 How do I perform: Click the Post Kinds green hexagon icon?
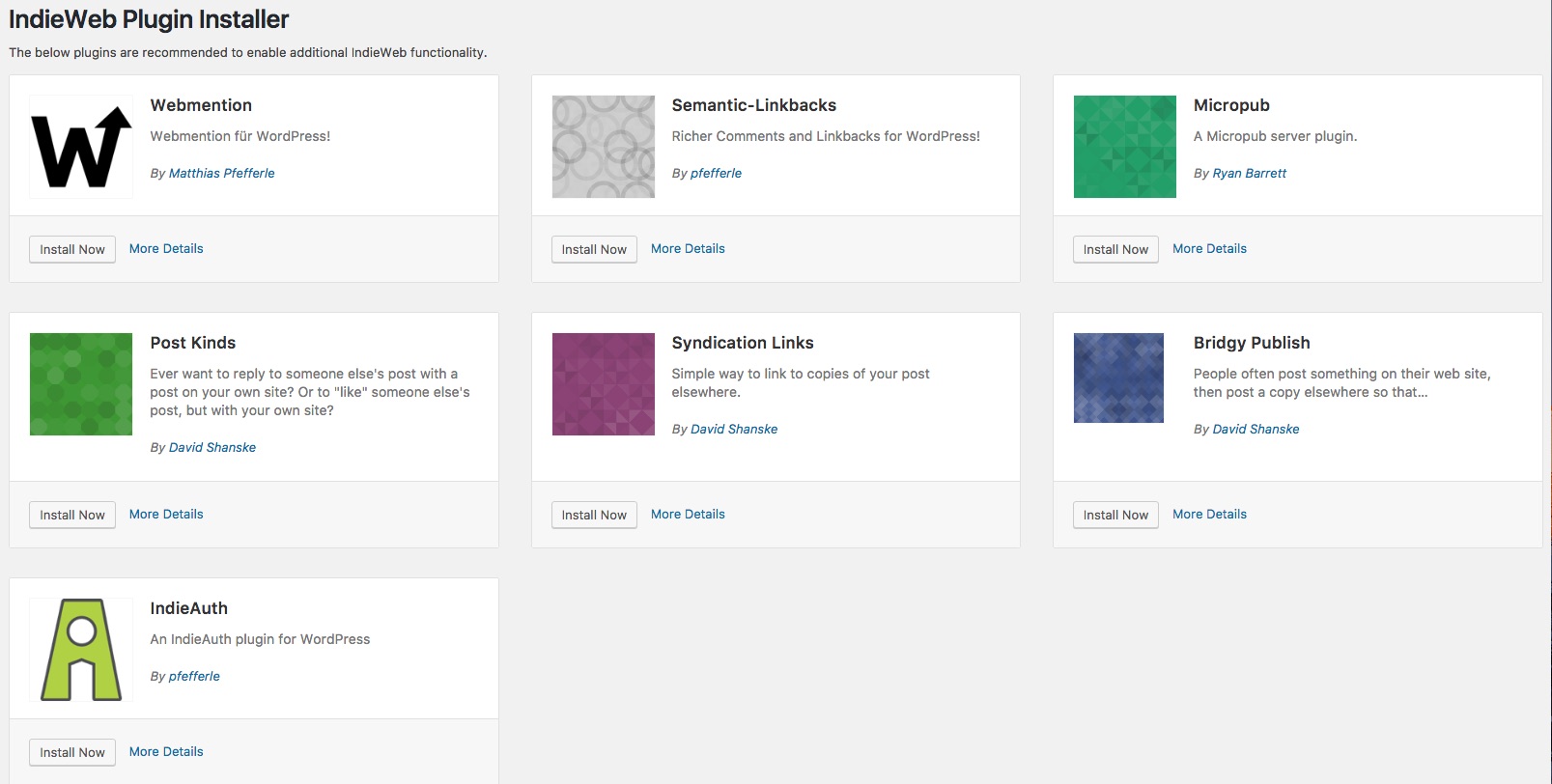tap(81, 384)
